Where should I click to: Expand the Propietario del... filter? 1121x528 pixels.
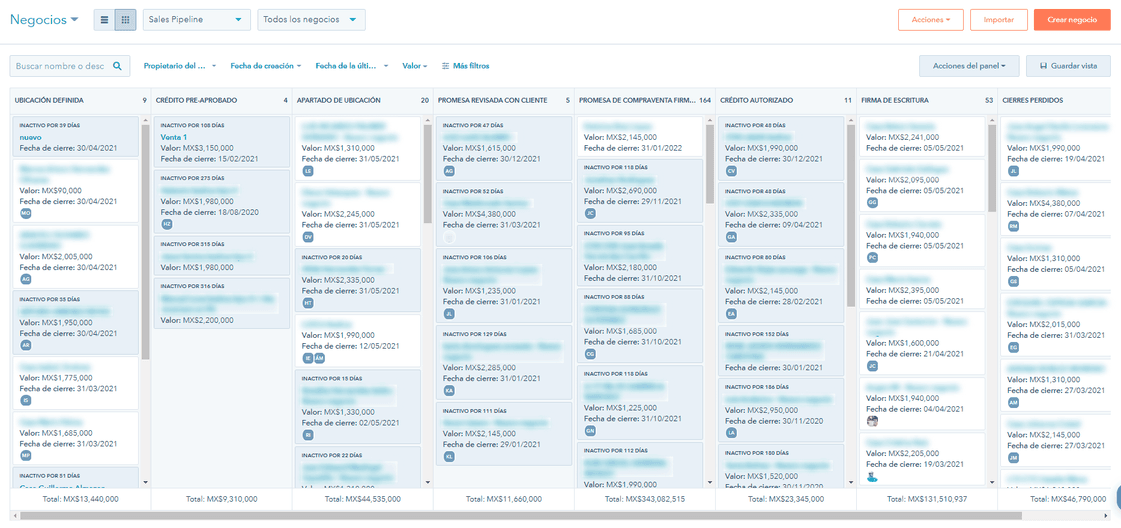[179, 66]
